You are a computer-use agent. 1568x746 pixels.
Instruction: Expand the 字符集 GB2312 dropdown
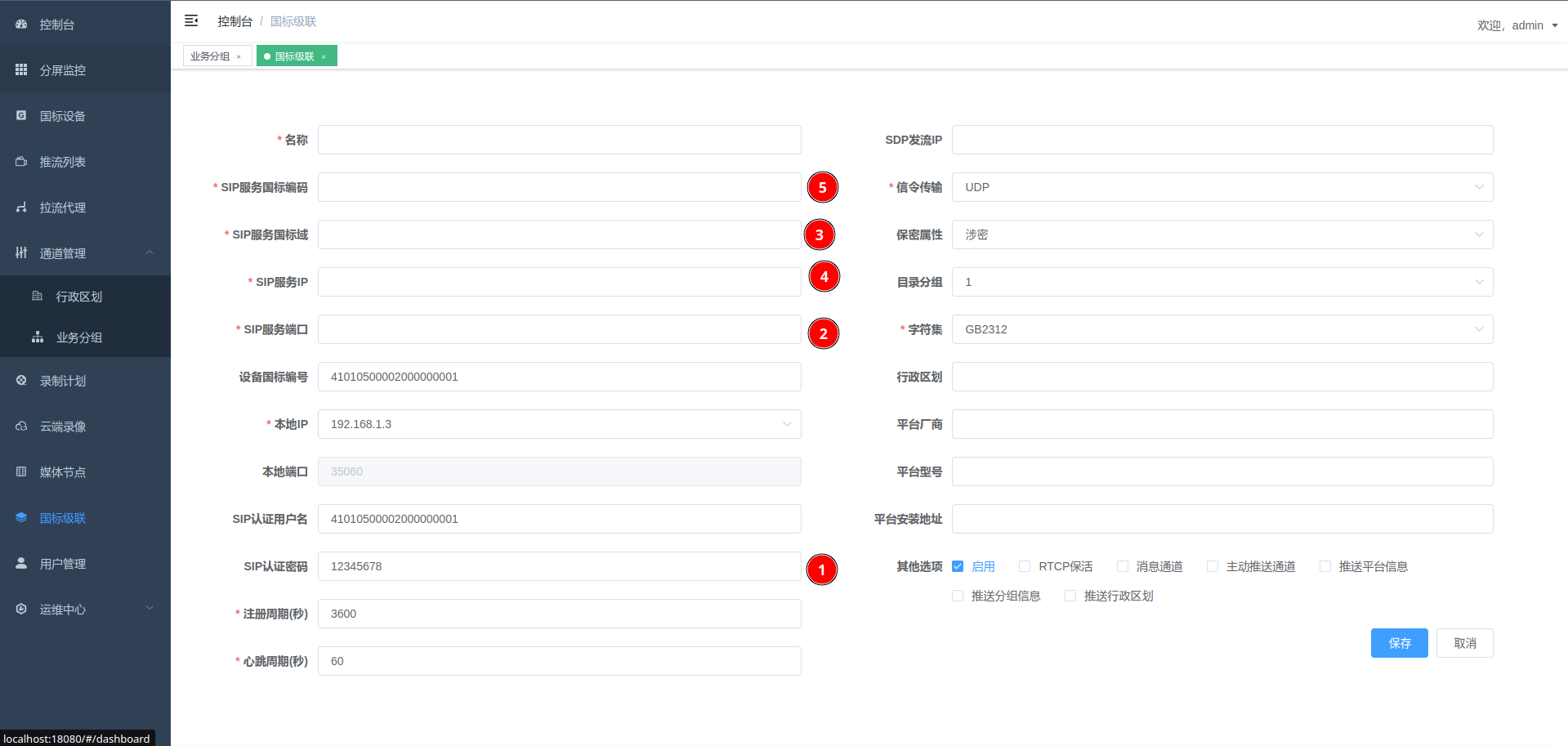[1222, 329]
